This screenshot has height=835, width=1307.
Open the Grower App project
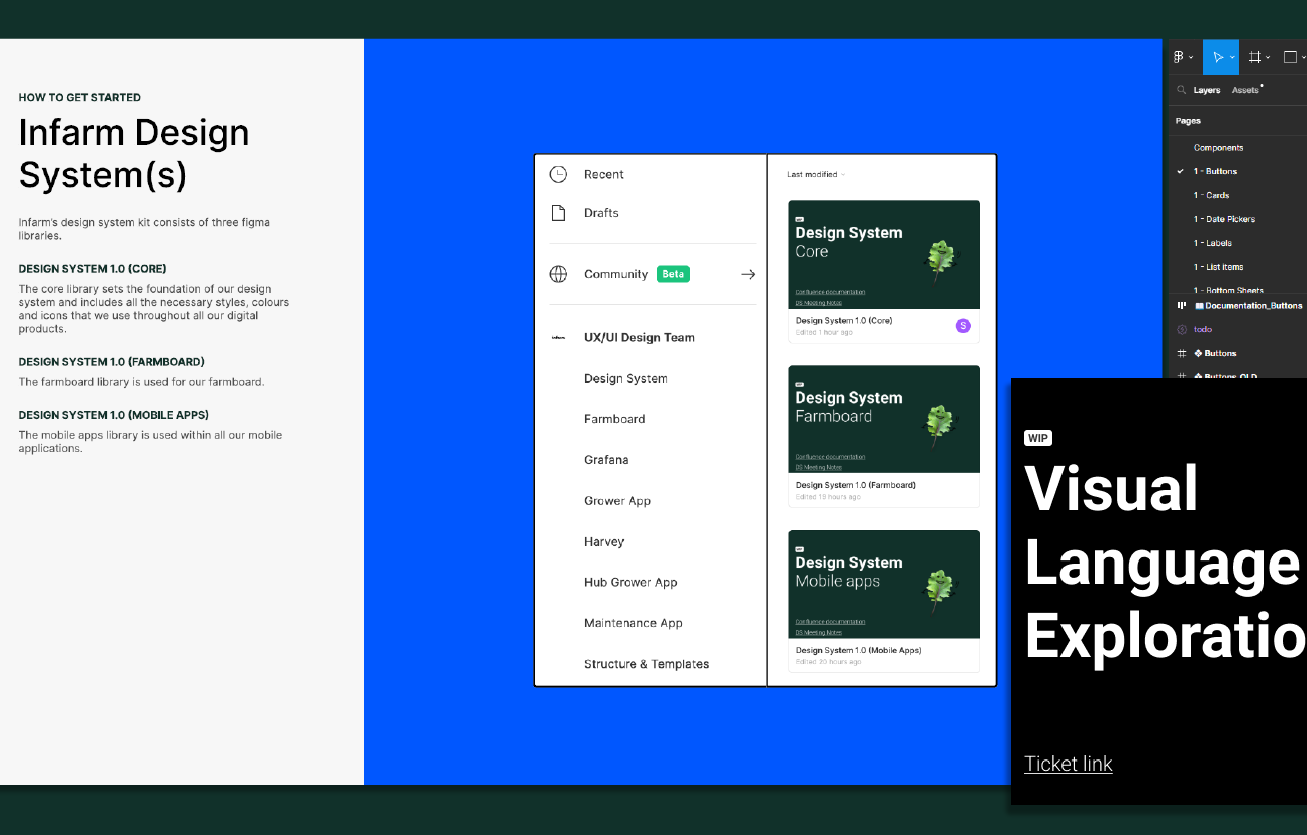tap(617, 501)
